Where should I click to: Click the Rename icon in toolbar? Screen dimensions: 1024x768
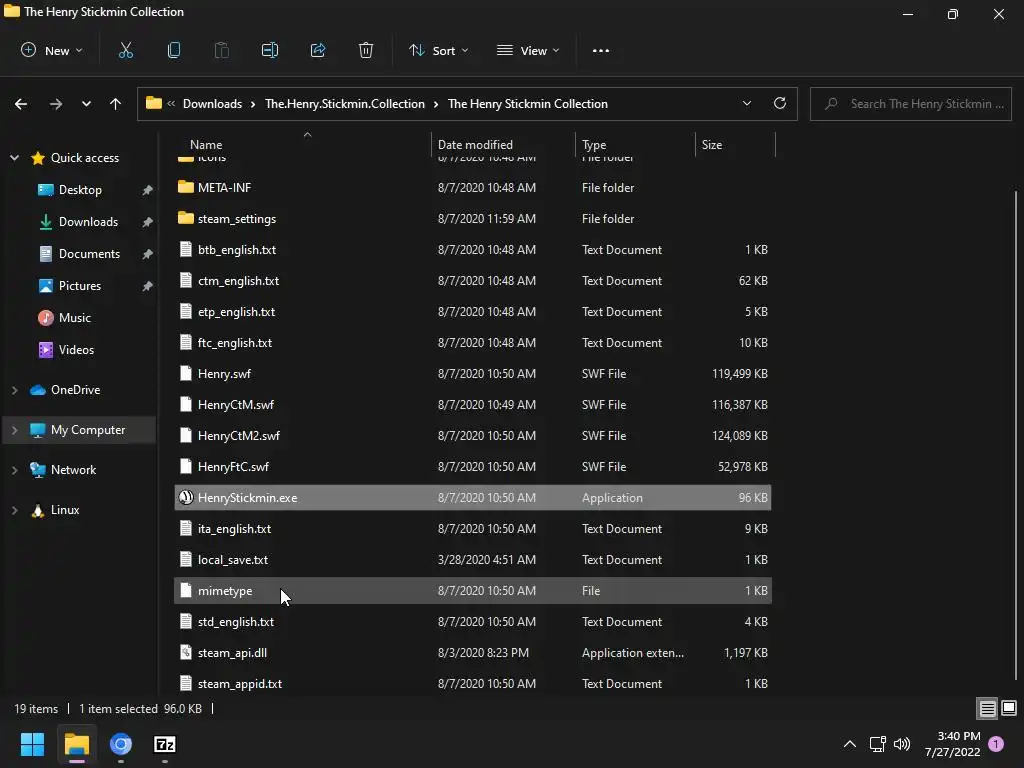coord(270,50)
